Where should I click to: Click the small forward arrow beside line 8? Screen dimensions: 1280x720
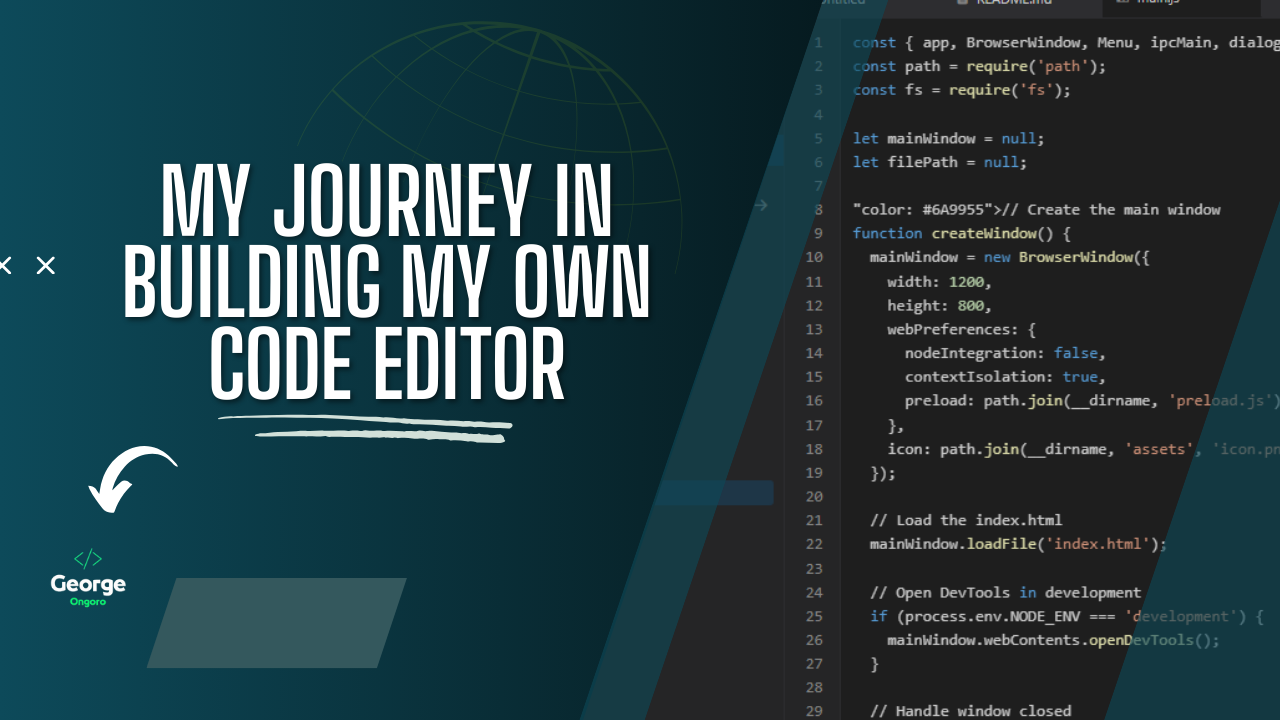point(760,205)
